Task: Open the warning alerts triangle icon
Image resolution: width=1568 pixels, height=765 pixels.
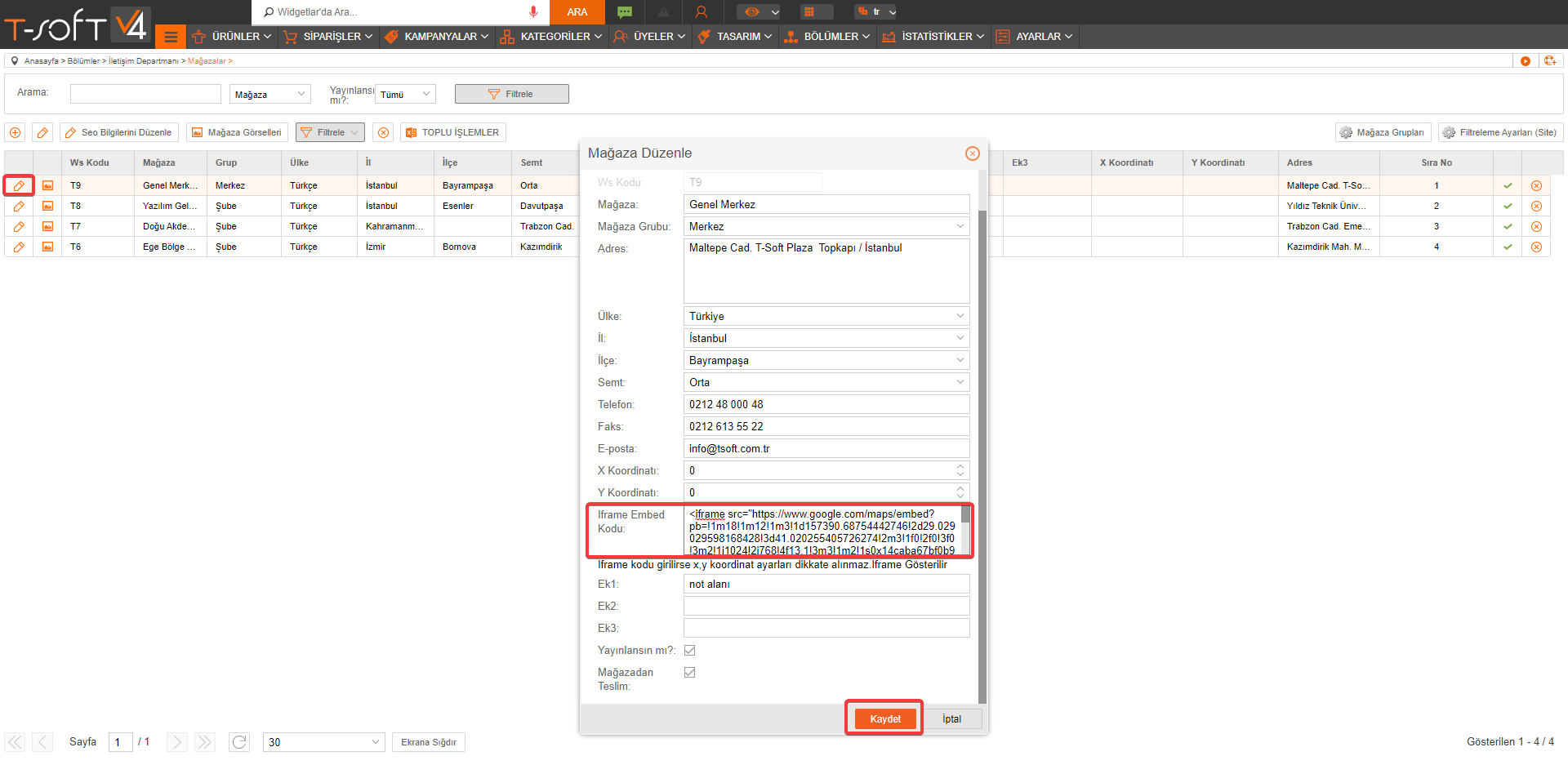Action: (663, 11)
